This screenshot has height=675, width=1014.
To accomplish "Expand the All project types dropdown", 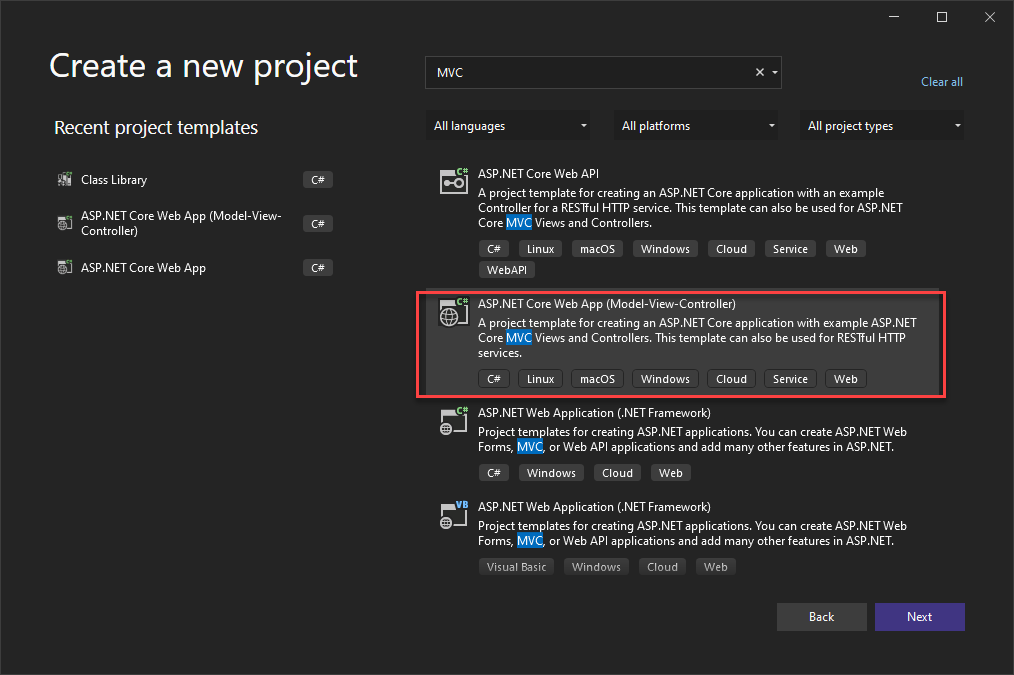I will tap(884, 126).
